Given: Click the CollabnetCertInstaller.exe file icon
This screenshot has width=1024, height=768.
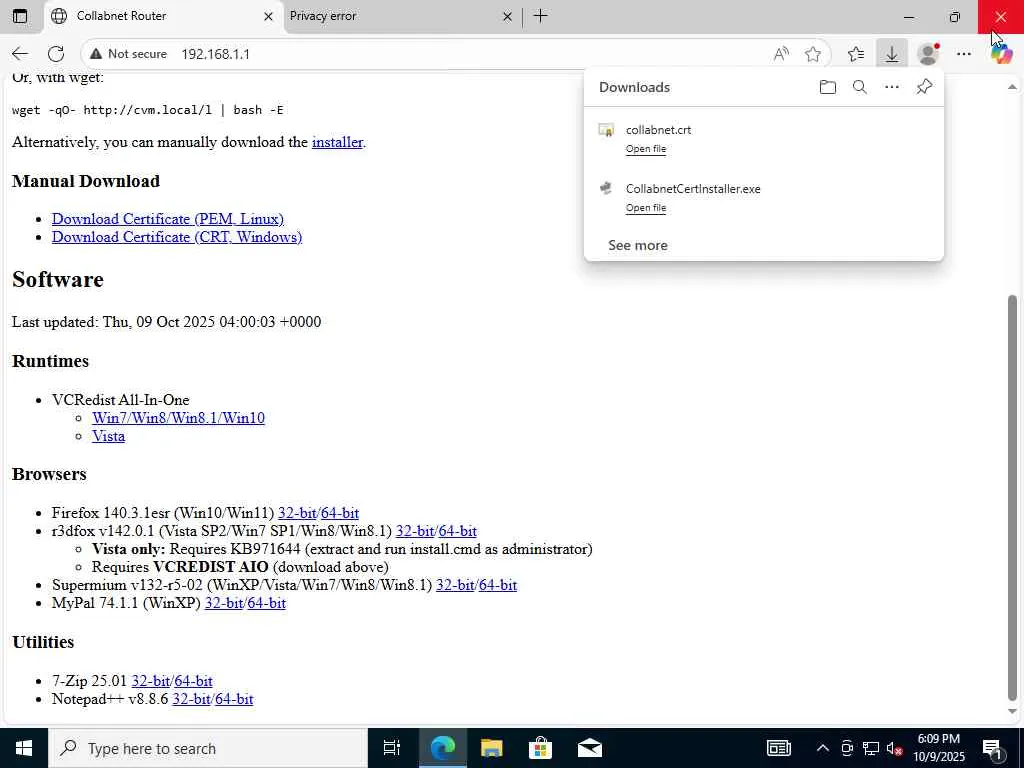Looking at the screenshot, I should (x=607, y=189).
